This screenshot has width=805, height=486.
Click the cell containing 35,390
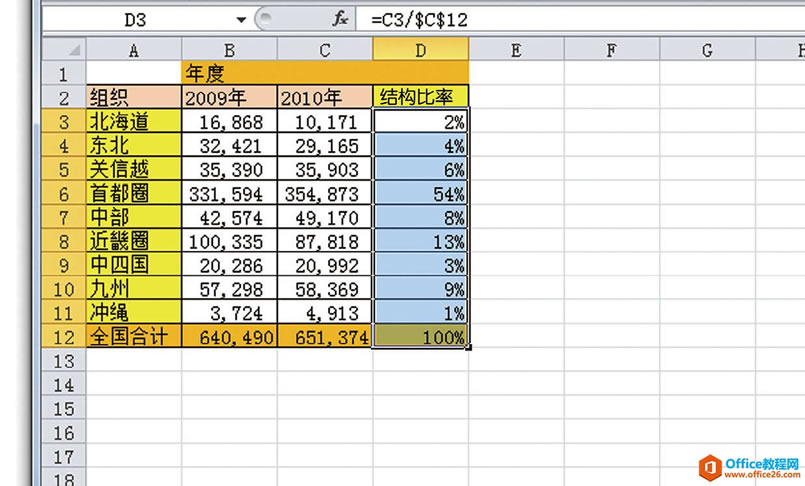229,169
